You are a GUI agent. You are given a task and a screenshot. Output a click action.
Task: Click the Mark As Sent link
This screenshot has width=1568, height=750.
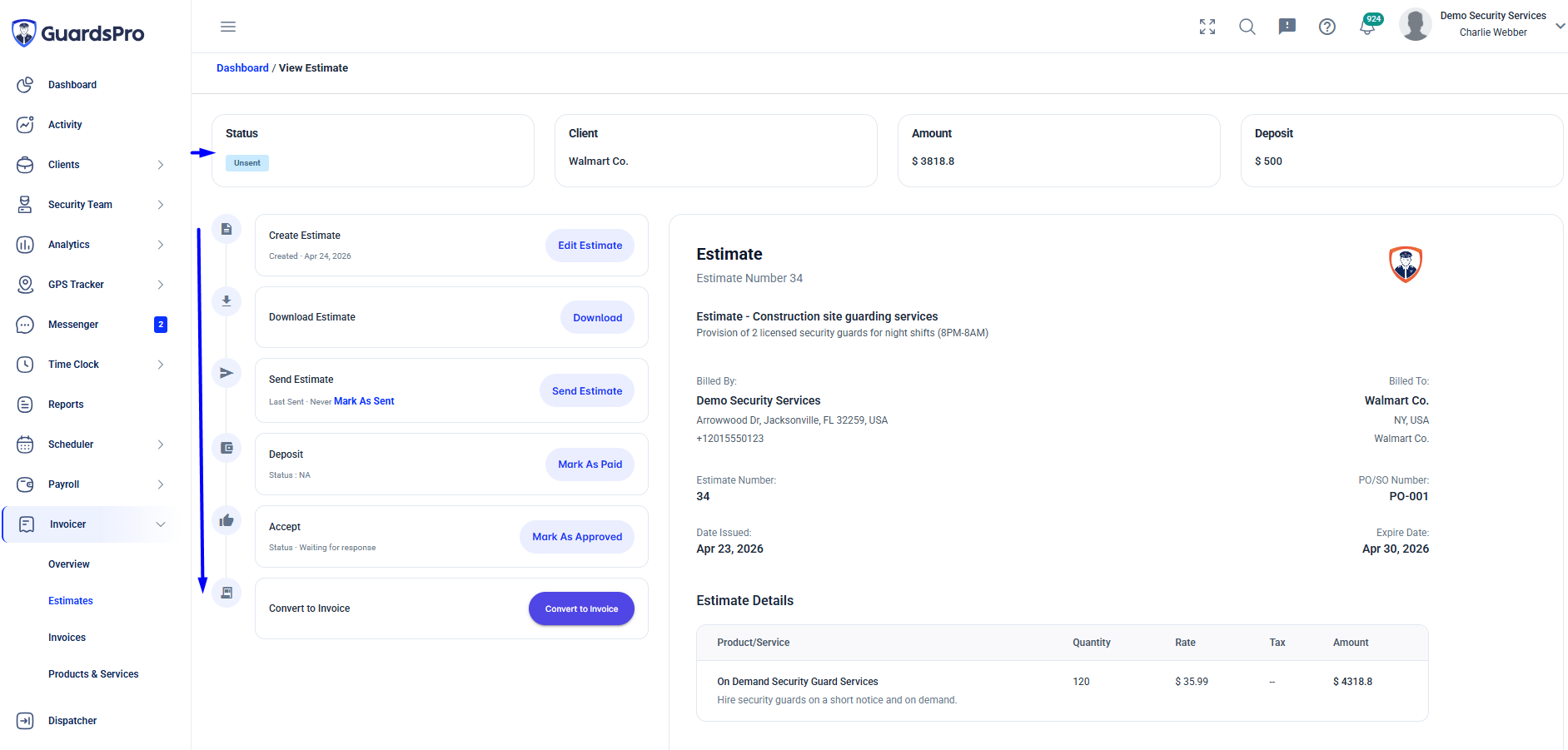click(x=364, y=401)
